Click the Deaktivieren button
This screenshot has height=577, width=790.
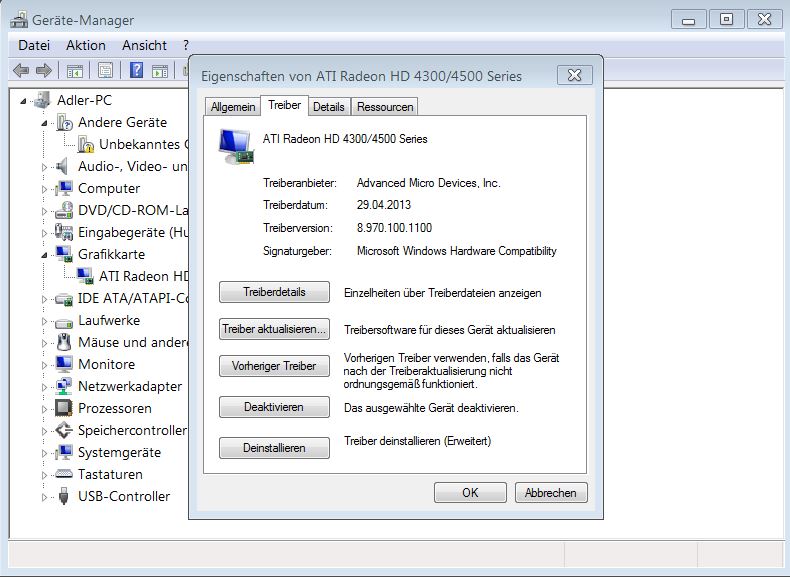pyautogui.click(x=274, y=407)
